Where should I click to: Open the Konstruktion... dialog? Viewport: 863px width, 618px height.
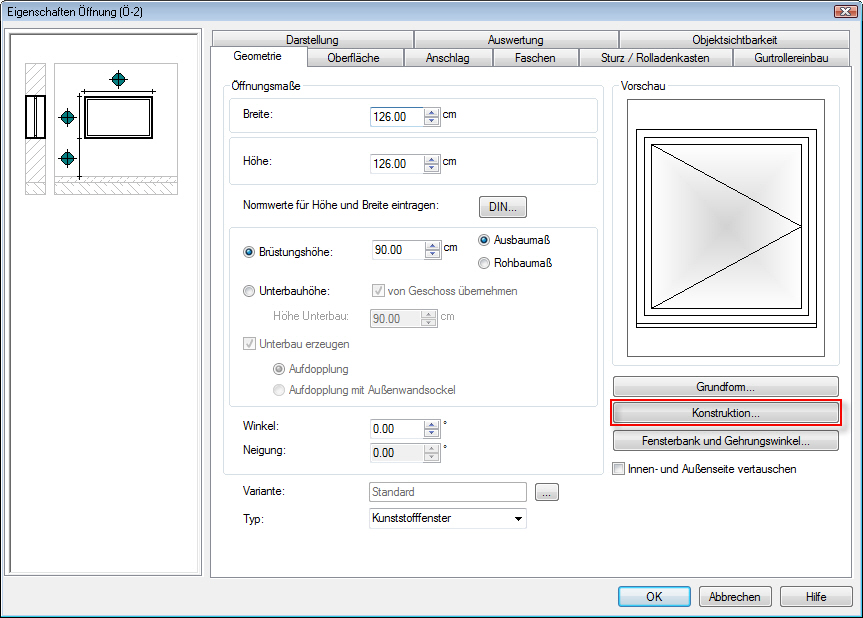click(725, 413)
